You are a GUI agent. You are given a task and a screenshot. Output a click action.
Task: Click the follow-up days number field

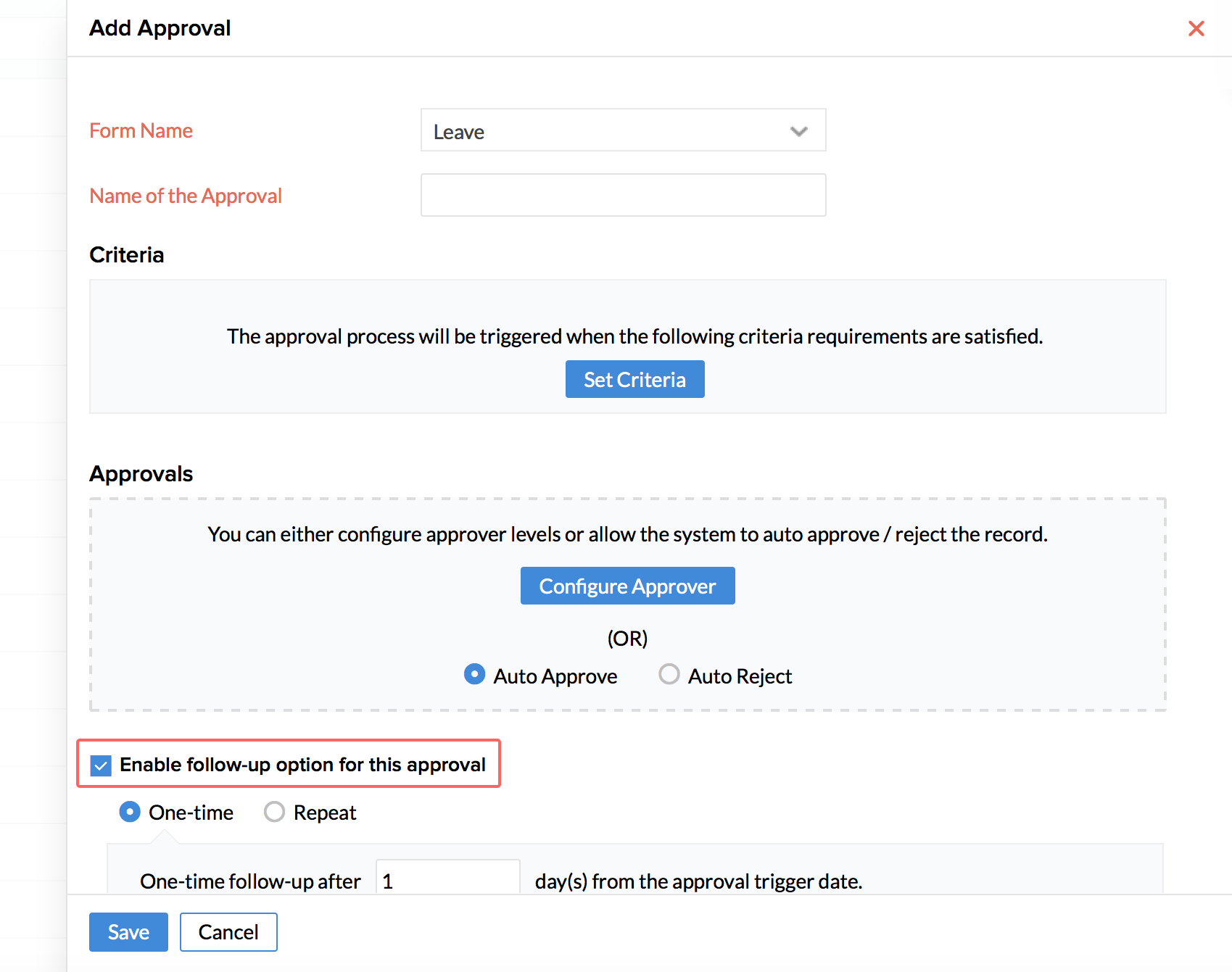[447, 880]
